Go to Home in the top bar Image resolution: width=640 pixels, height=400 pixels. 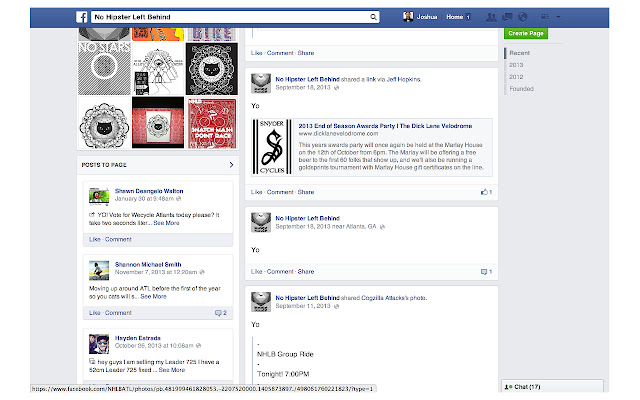pyautogui.click(x=454, y=17)
